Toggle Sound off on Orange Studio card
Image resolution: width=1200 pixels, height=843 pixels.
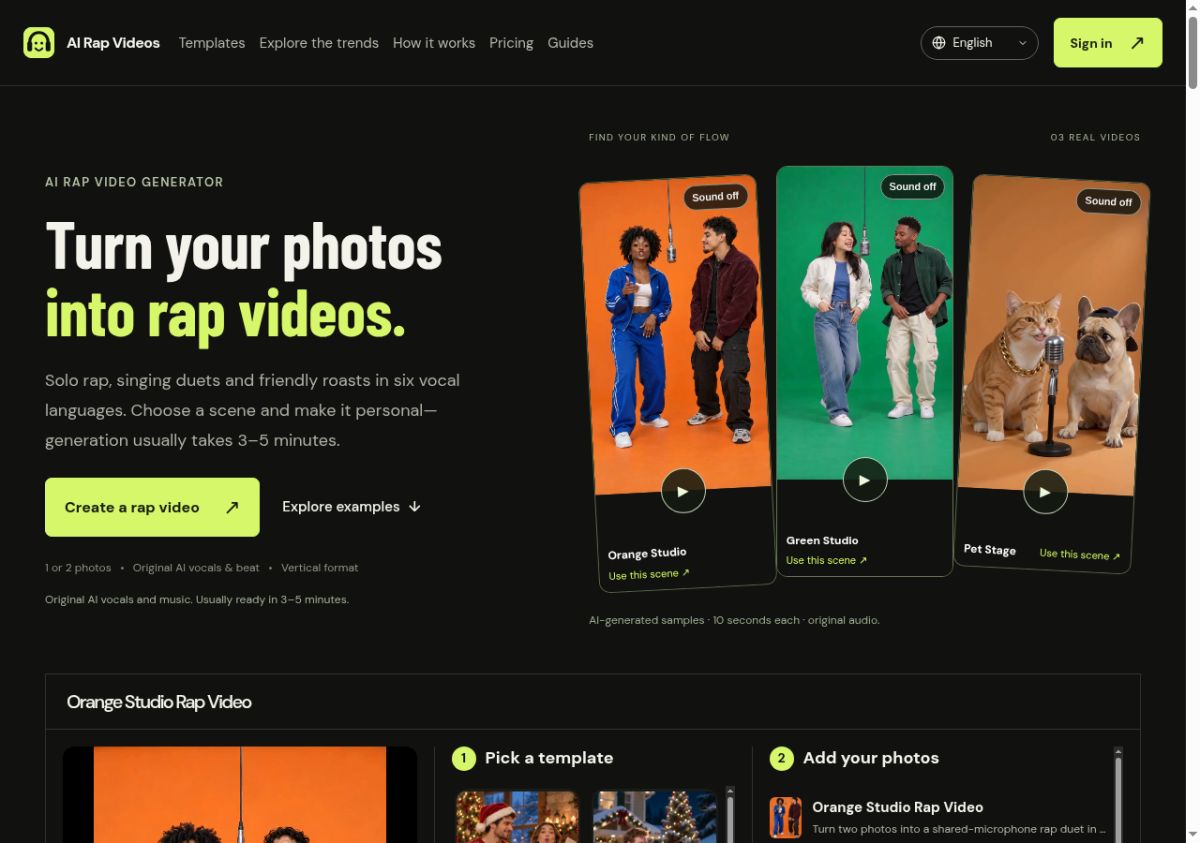coord(716,197)
